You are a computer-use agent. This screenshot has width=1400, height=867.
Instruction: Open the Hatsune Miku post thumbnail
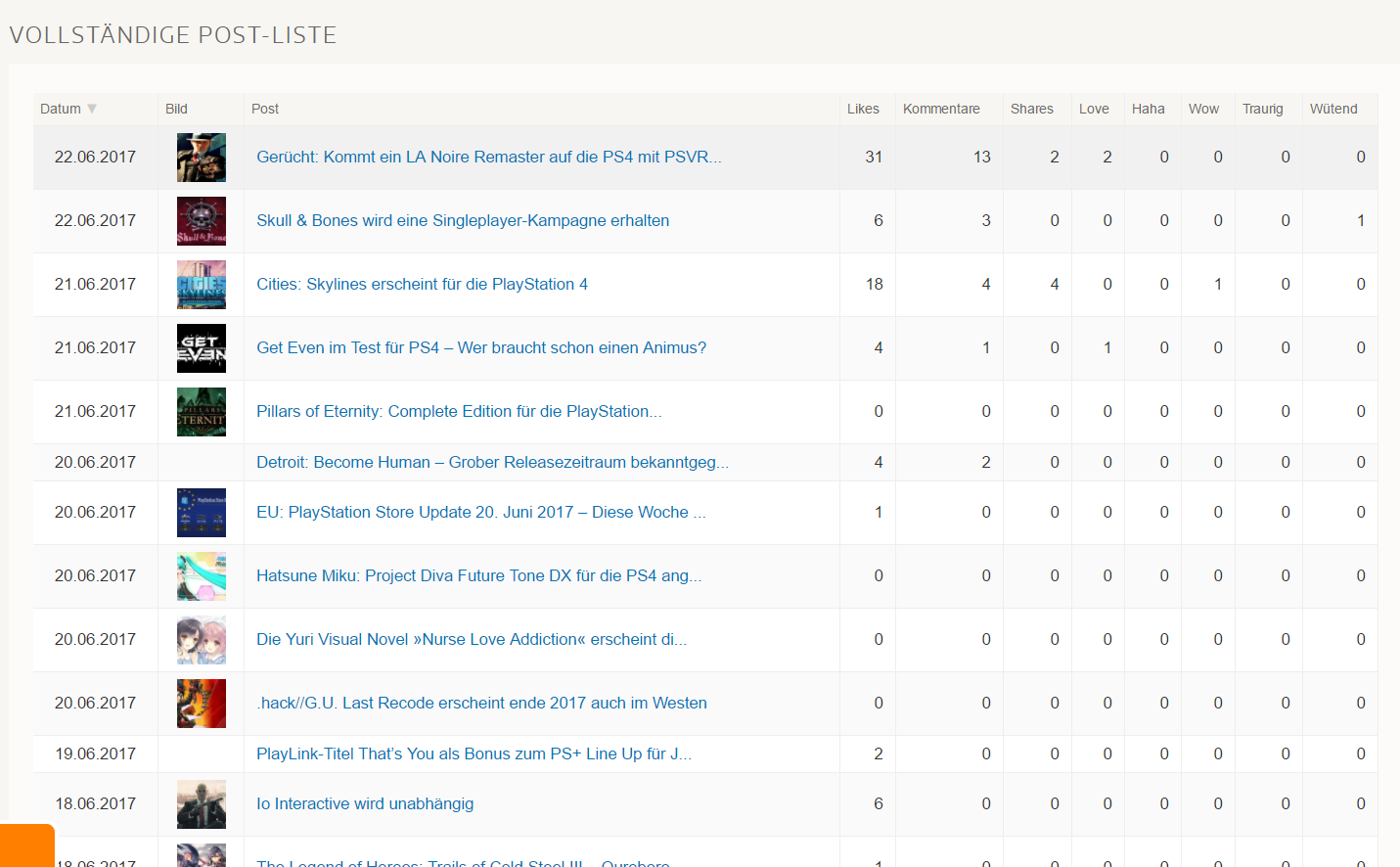[x=202, y=576]
